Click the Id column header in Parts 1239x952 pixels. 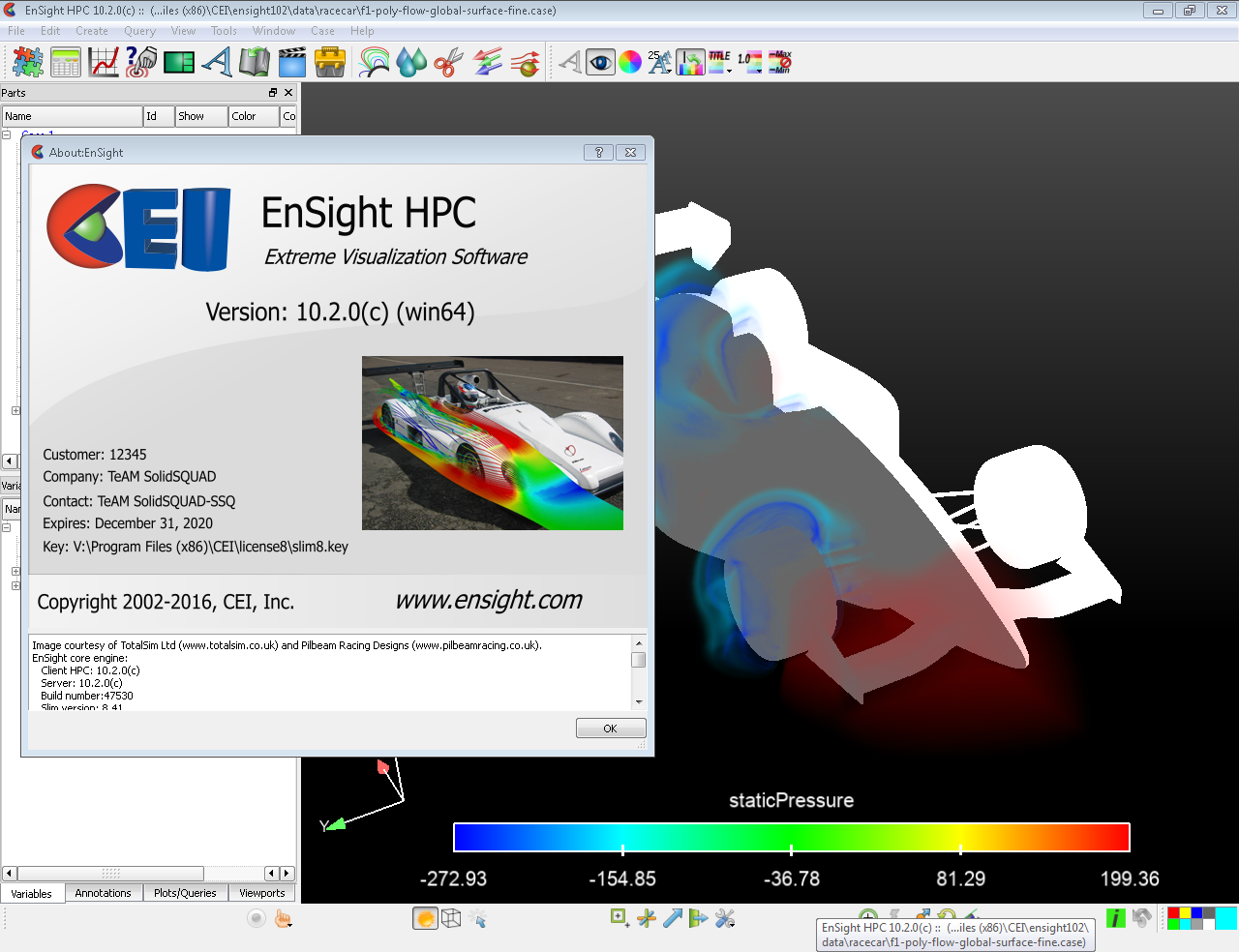tap(159, 116)
